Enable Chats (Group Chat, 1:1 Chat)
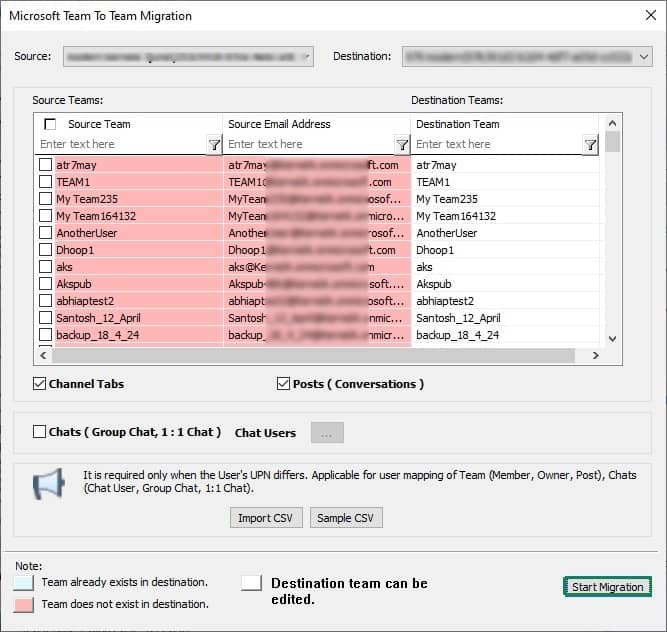This screenshot has width=667, height=632. click(x=40, y=432)
